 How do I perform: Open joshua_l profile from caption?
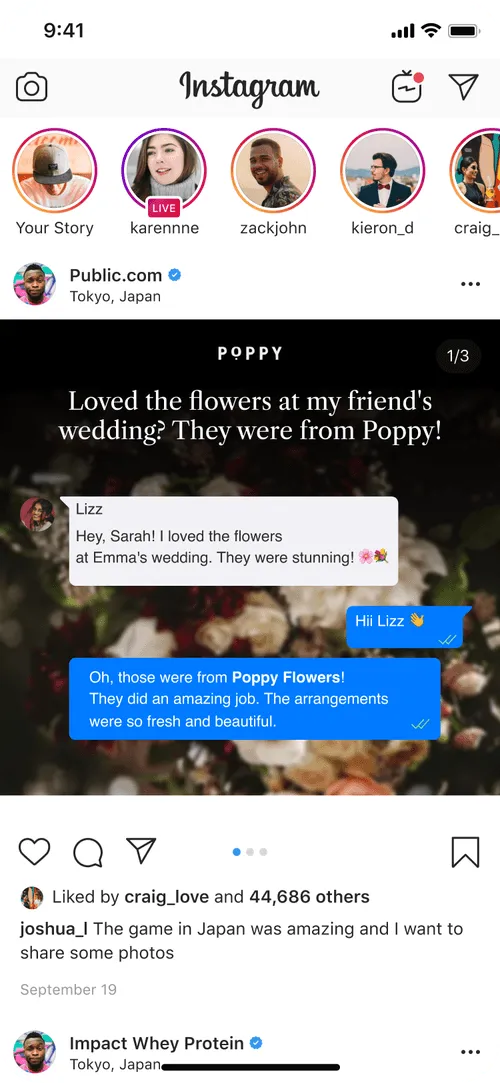(54, 929)
